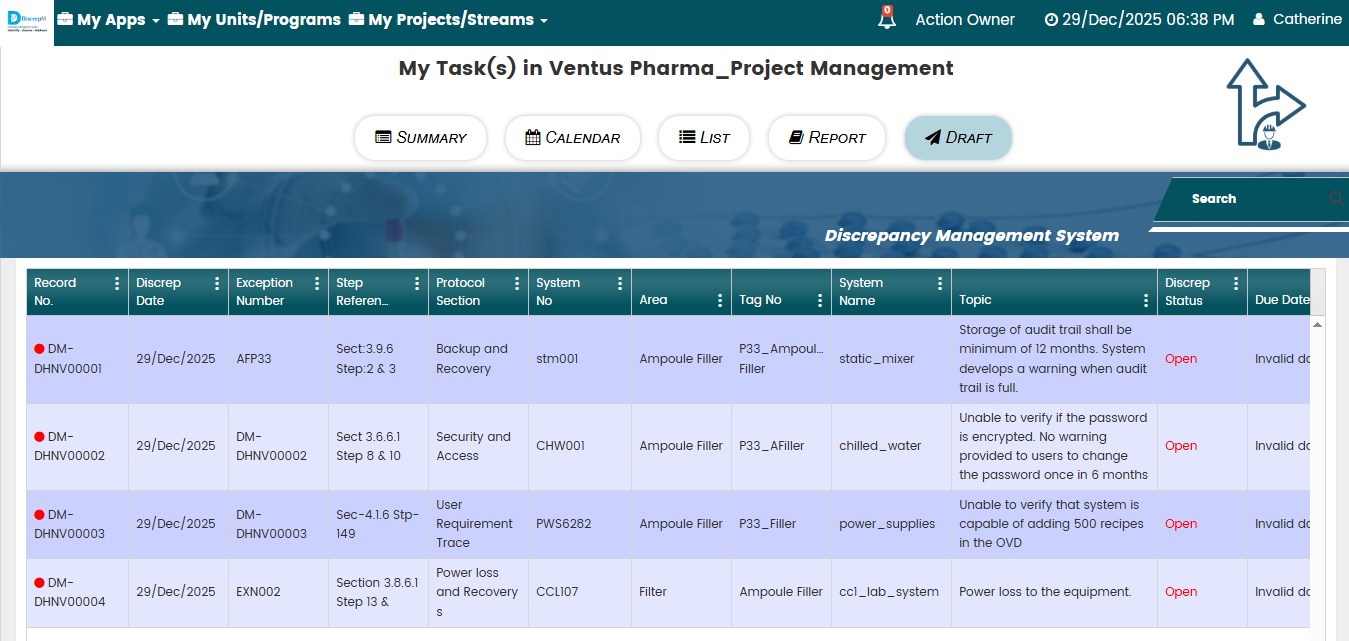The width and height of the screenshot is (1349, 641).
Task: Click the search magnifier icon
Action: tap(1336, 199)
